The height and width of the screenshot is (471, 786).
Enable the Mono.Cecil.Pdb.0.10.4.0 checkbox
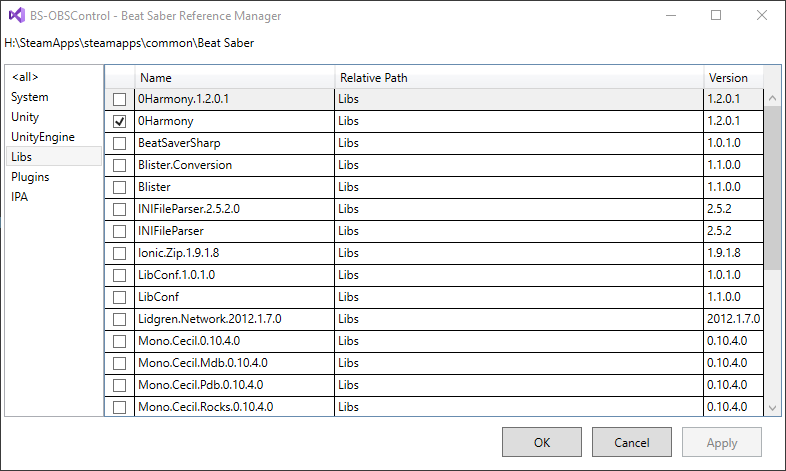coord(119,386)
